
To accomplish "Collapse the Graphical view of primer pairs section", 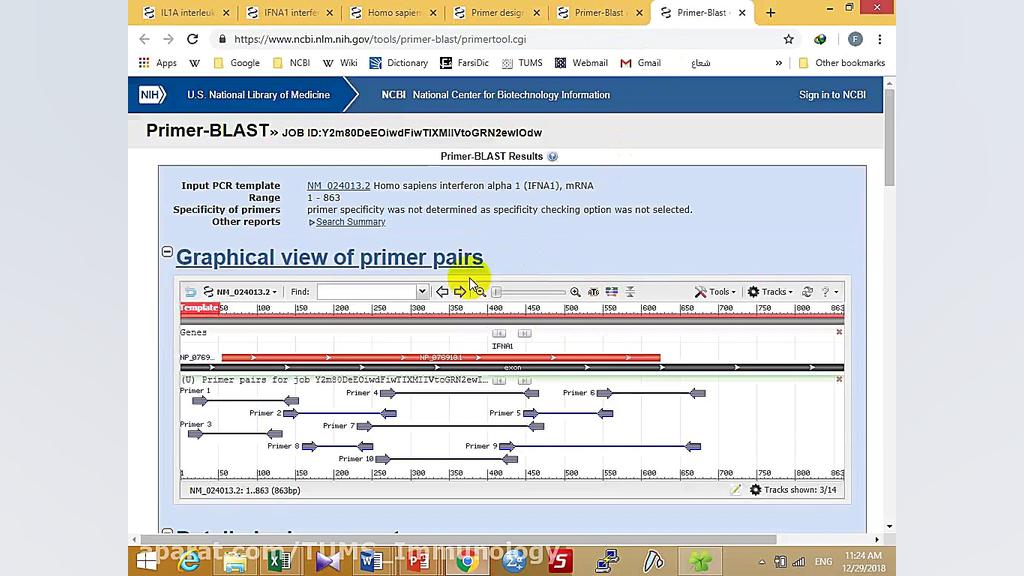I will 167,252.
